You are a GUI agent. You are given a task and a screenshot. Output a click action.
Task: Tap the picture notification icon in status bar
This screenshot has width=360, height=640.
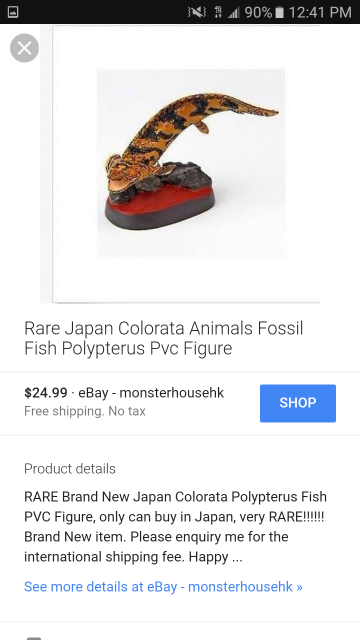coord(13,12)
